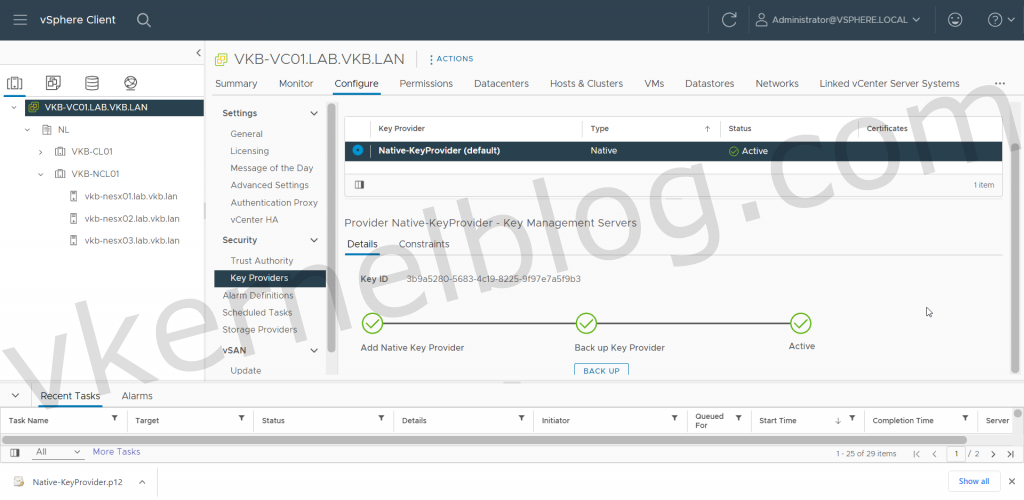The height and width of the screenshot is (500, 1024).
Task: Collapse the navigator pane arrow
Action: 199,53
